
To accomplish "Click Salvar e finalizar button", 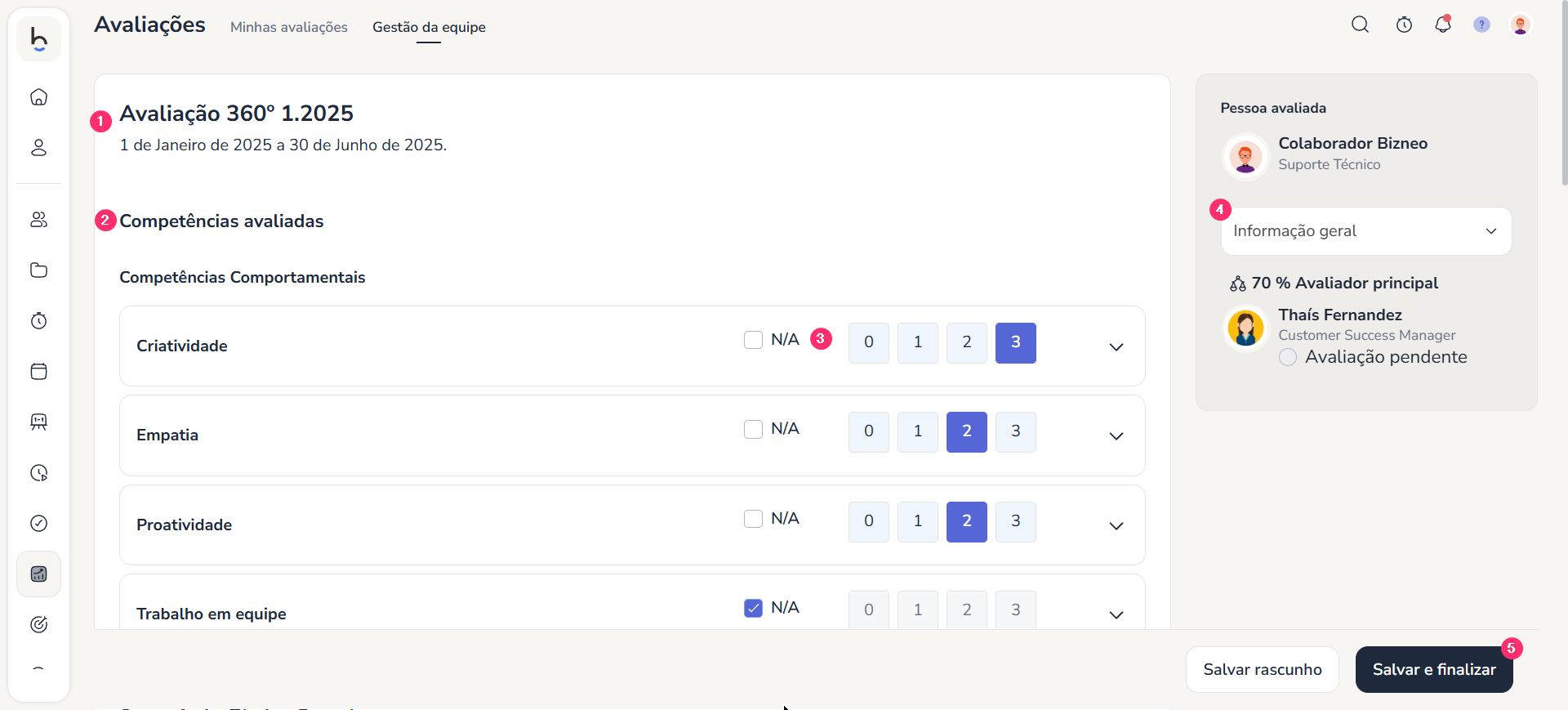I will coord(1433,669).
